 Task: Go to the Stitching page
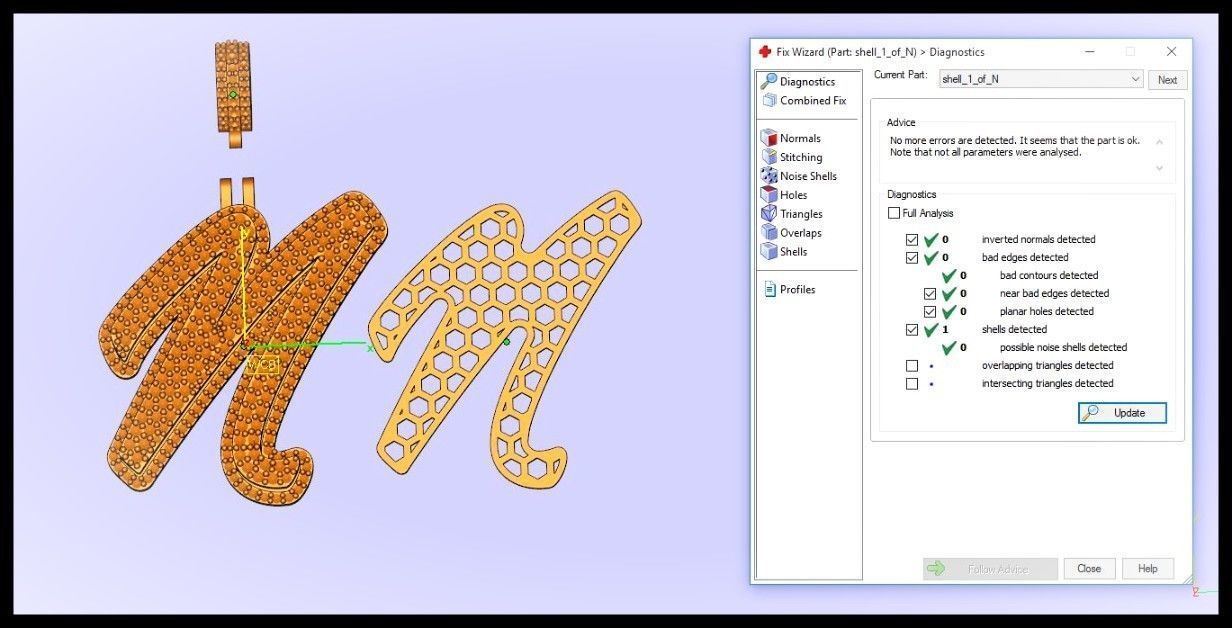(x=801, y=157)
